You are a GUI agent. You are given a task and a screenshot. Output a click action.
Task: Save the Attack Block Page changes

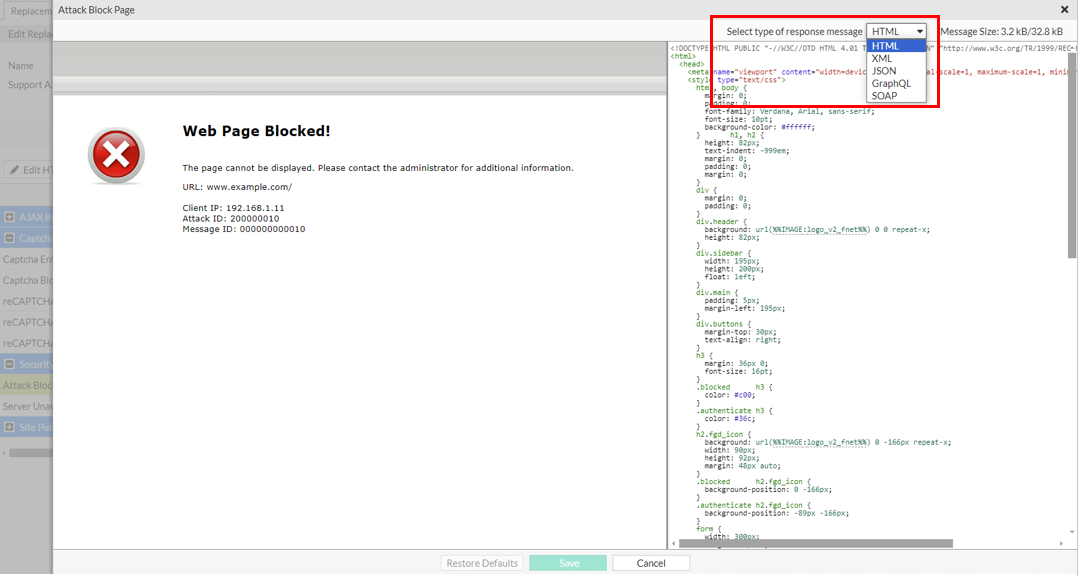pos(567,562)
